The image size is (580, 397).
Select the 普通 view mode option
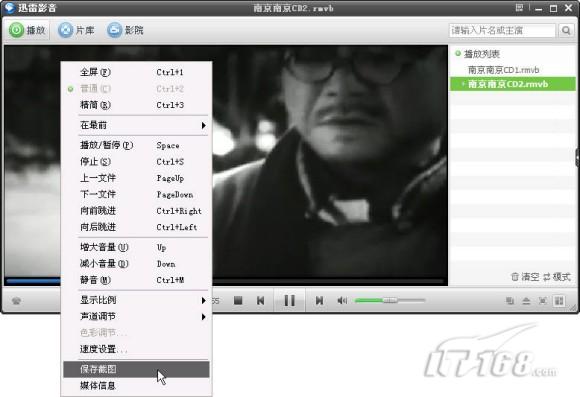pyautogui.click(x=136, y=89)
